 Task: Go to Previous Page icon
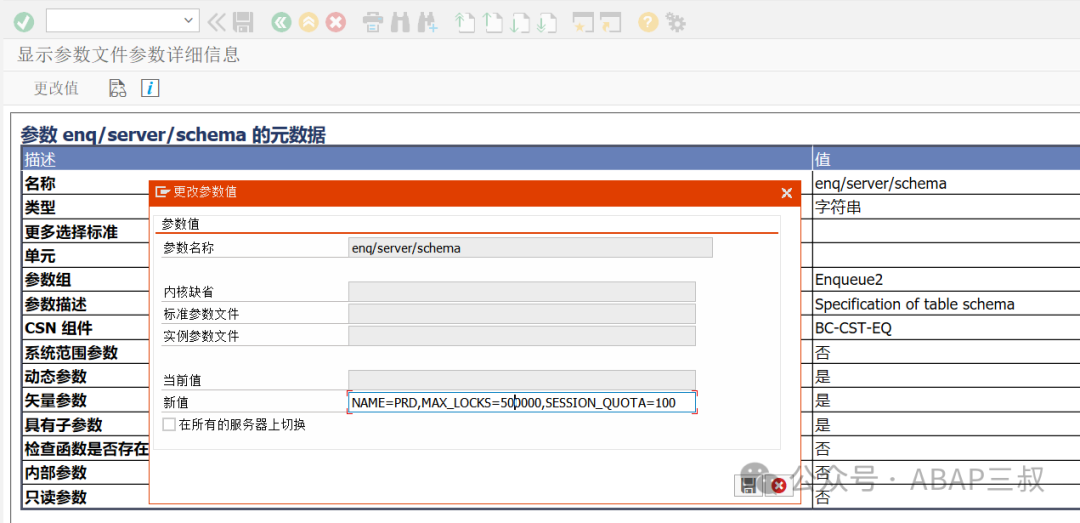[x=492, y=23]
